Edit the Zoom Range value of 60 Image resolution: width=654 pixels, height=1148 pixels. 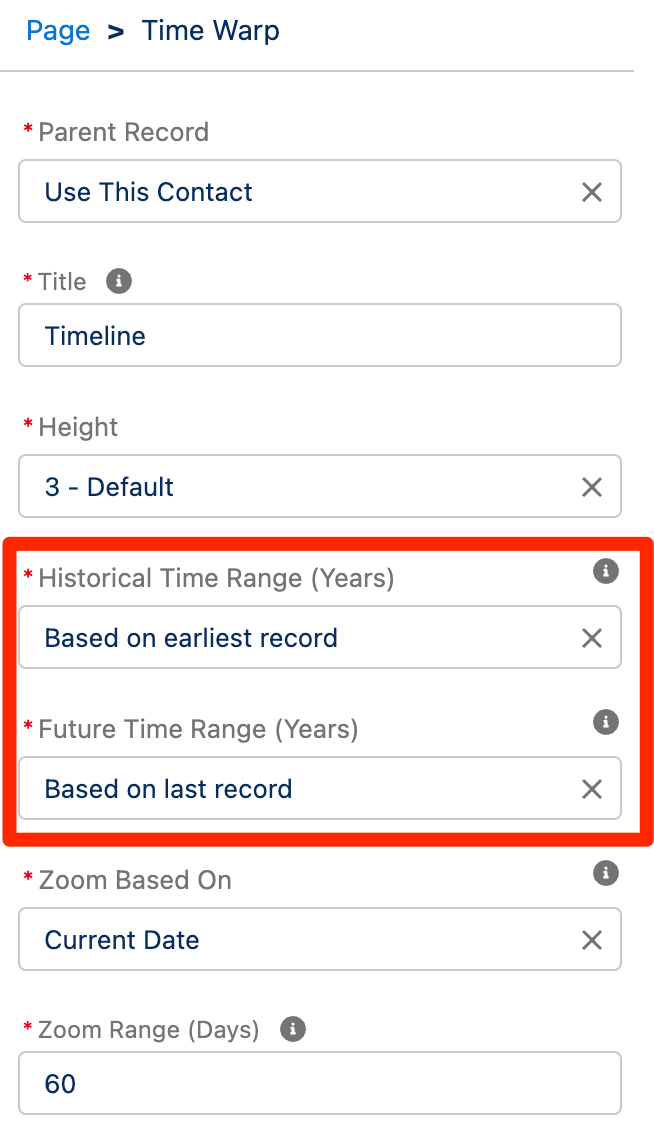tap(300, 1084)
